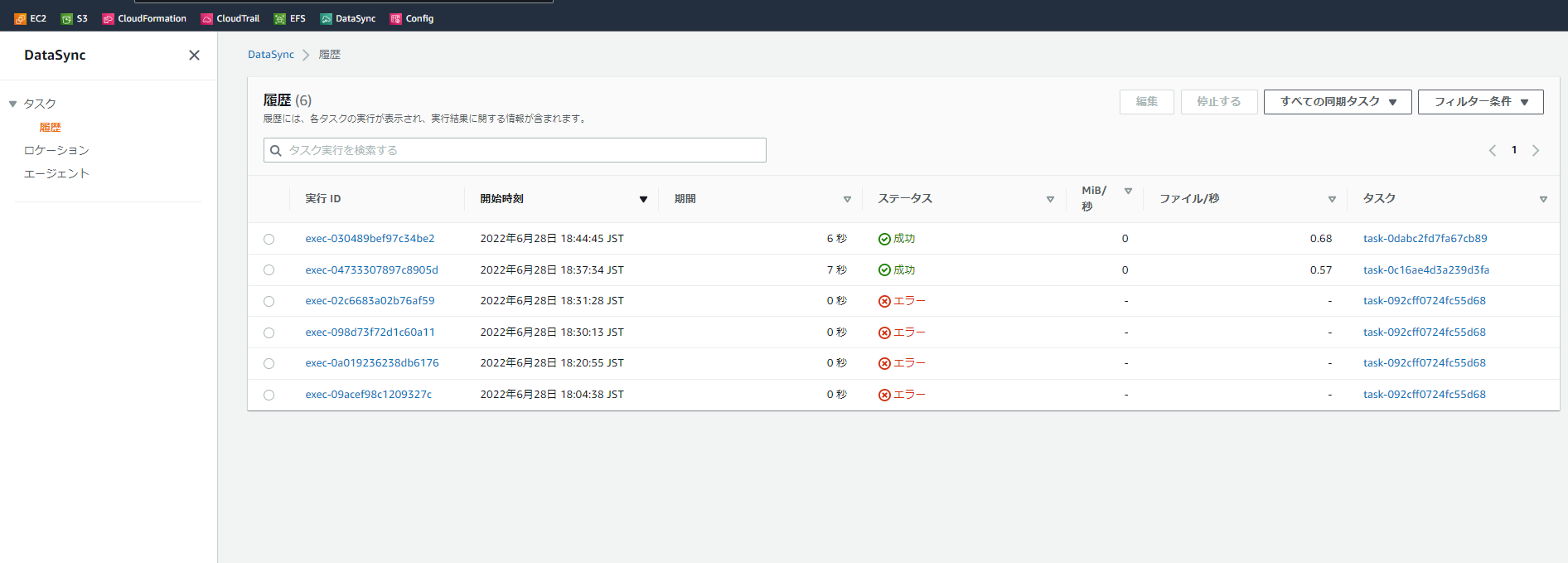Open the EC2 service shortcut
This screenshot has height=563, width=1568.
pyautogui.click(x=31, y=18)
